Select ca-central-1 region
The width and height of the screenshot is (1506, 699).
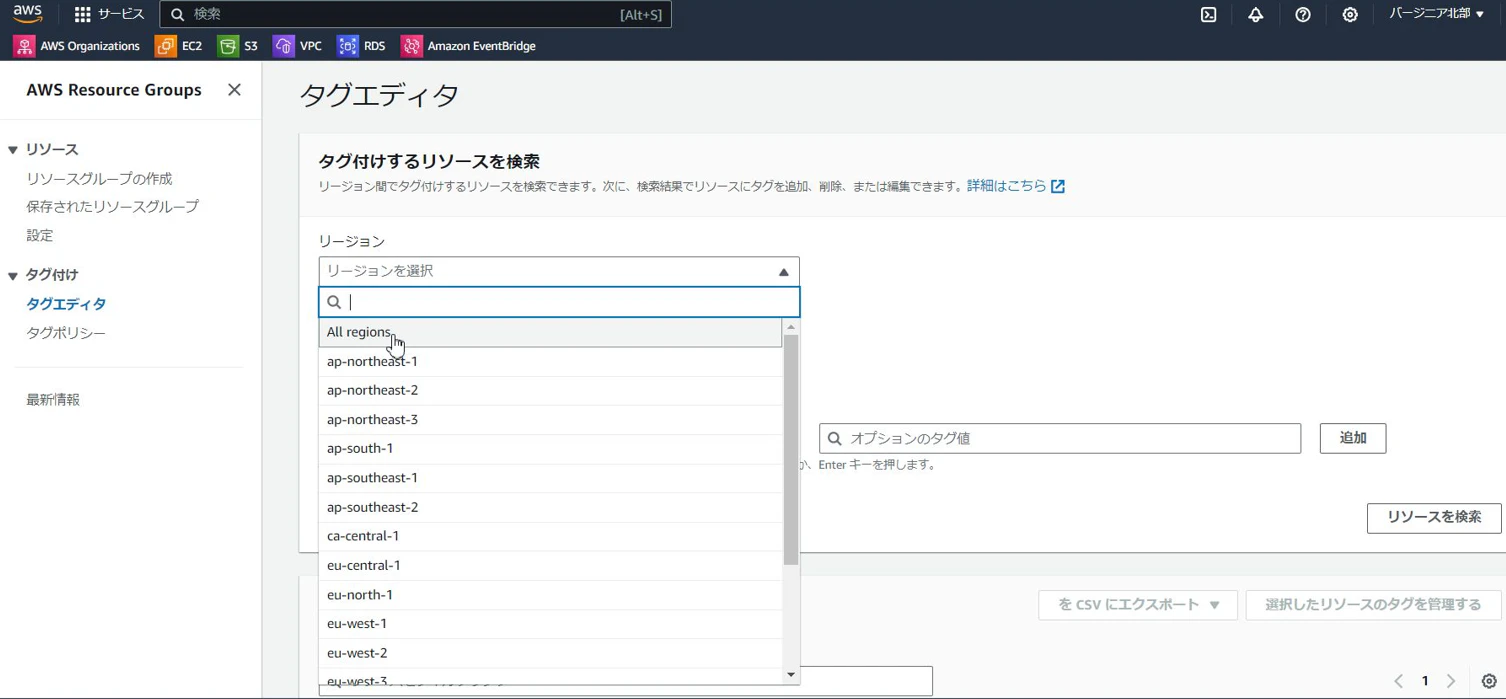550,536
